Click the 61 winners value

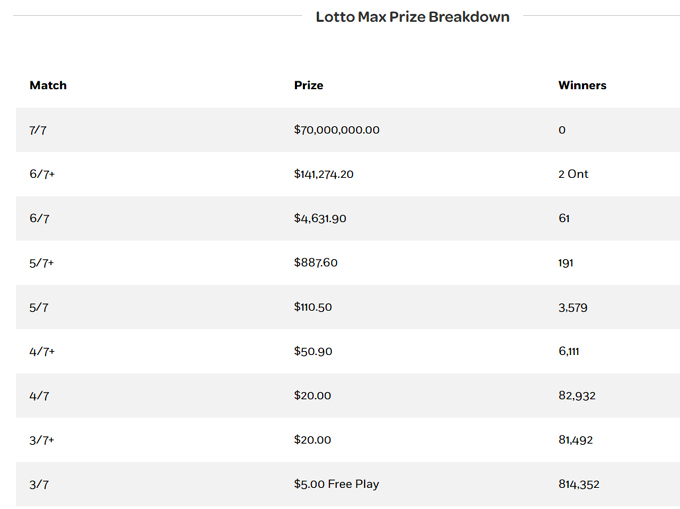tap(564, 218)
